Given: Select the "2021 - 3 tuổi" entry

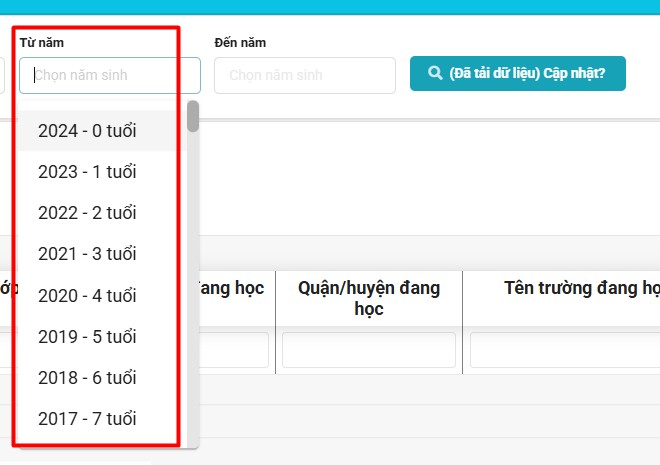Looking at the screenshot, I should [x=87, y=254].
